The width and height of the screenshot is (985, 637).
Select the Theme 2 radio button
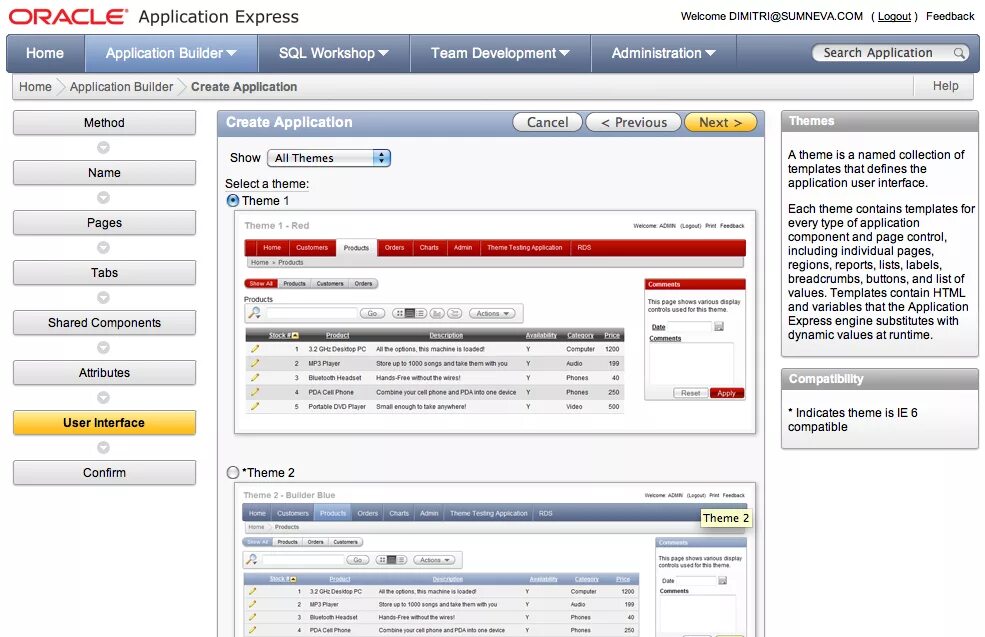(x=233, y=472)
